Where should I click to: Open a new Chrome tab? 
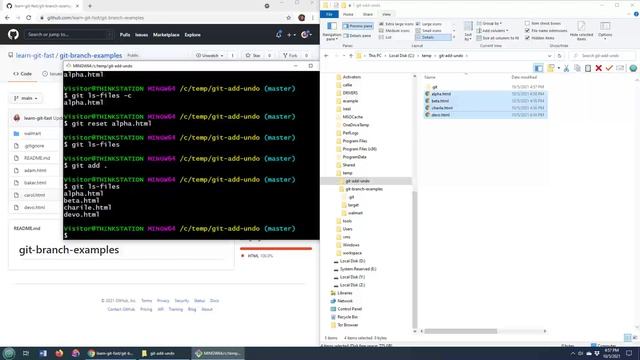tap(90, 6)
